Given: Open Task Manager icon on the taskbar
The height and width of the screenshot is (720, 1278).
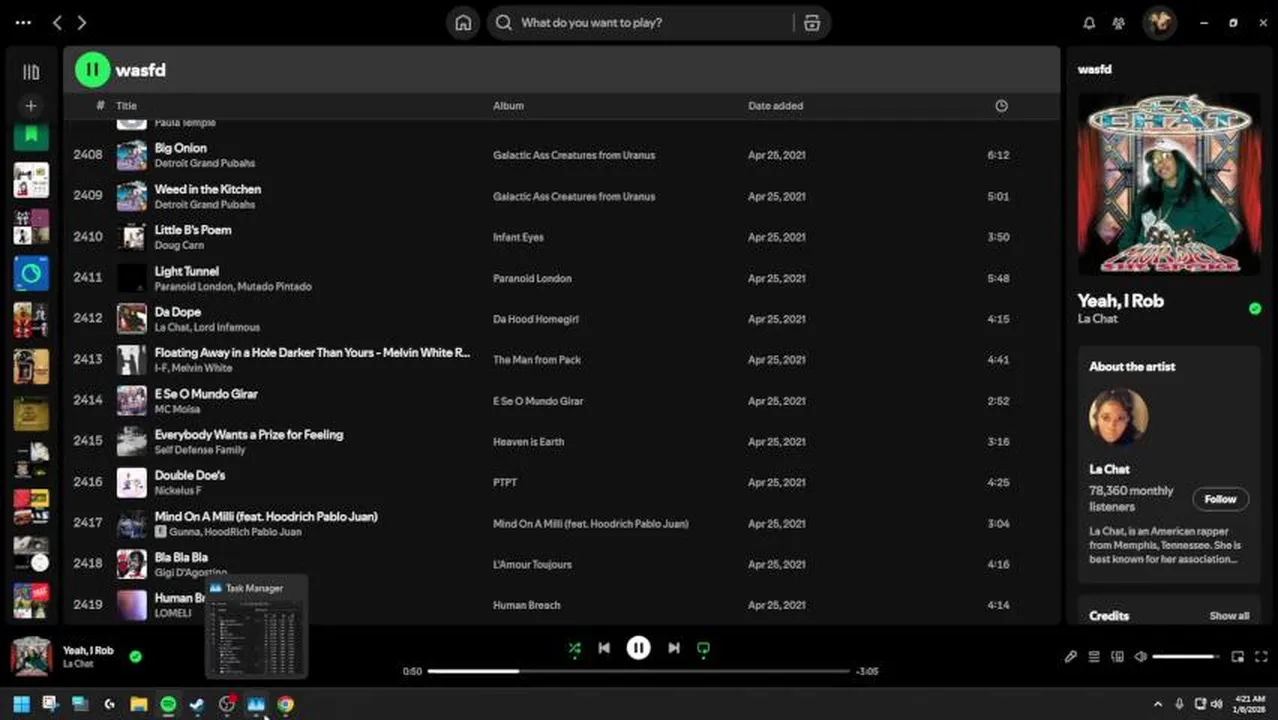Looking at the screenshot, I should tap(256, 704).
